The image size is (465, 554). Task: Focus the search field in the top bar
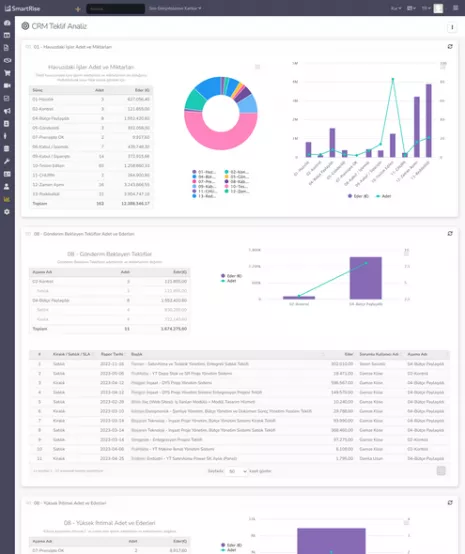(x=116, y=8)
